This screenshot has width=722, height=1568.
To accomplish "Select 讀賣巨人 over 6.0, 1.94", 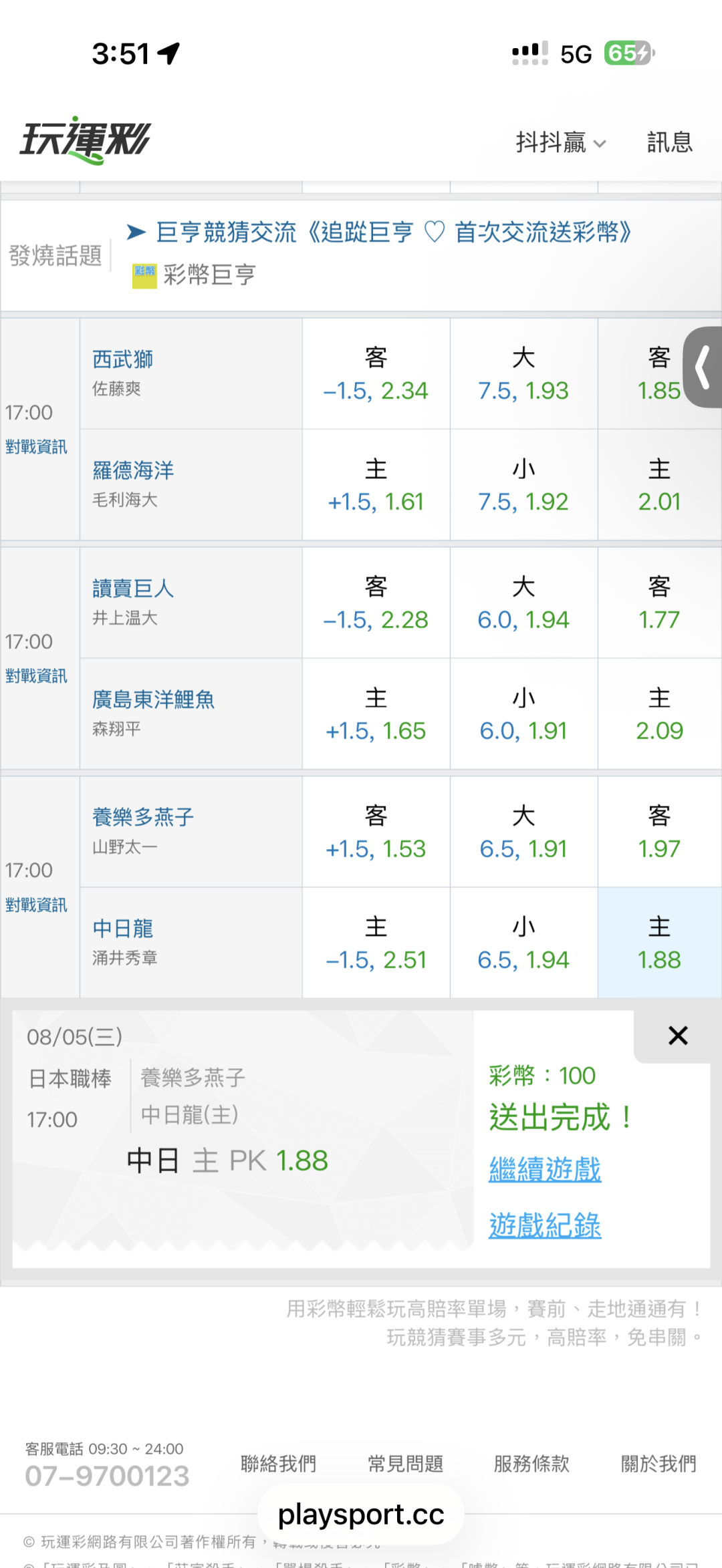I will [x=523, y=603].
